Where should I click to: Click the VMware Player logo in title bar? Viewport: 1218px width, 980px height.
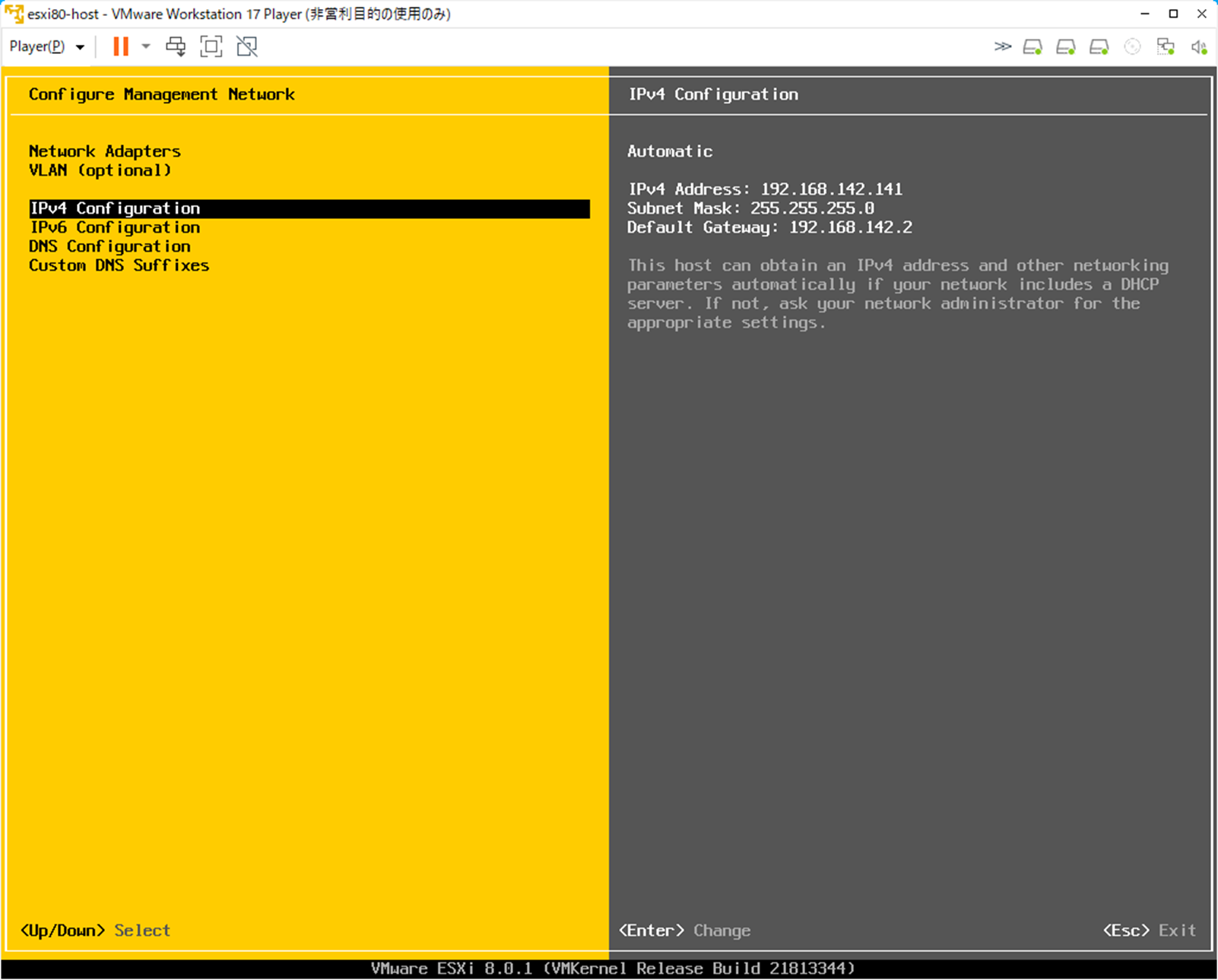(x=14, y=14)
